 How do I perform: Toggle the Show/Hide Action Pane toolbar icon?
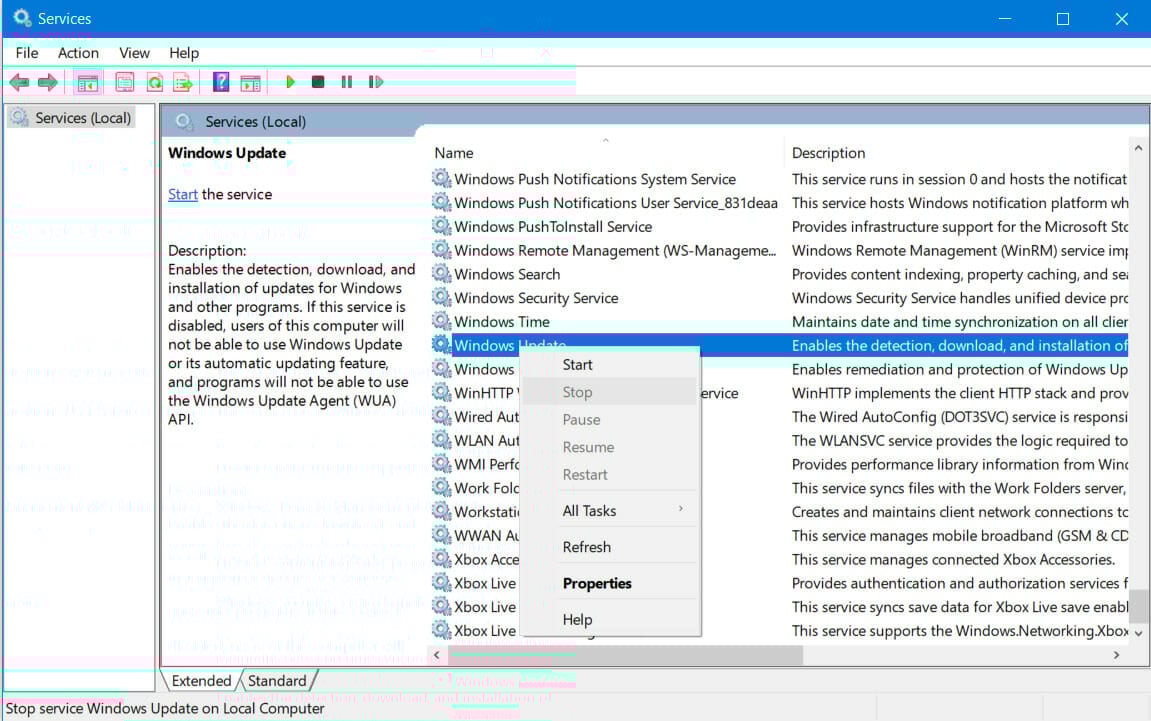click(x=250, y=82)
